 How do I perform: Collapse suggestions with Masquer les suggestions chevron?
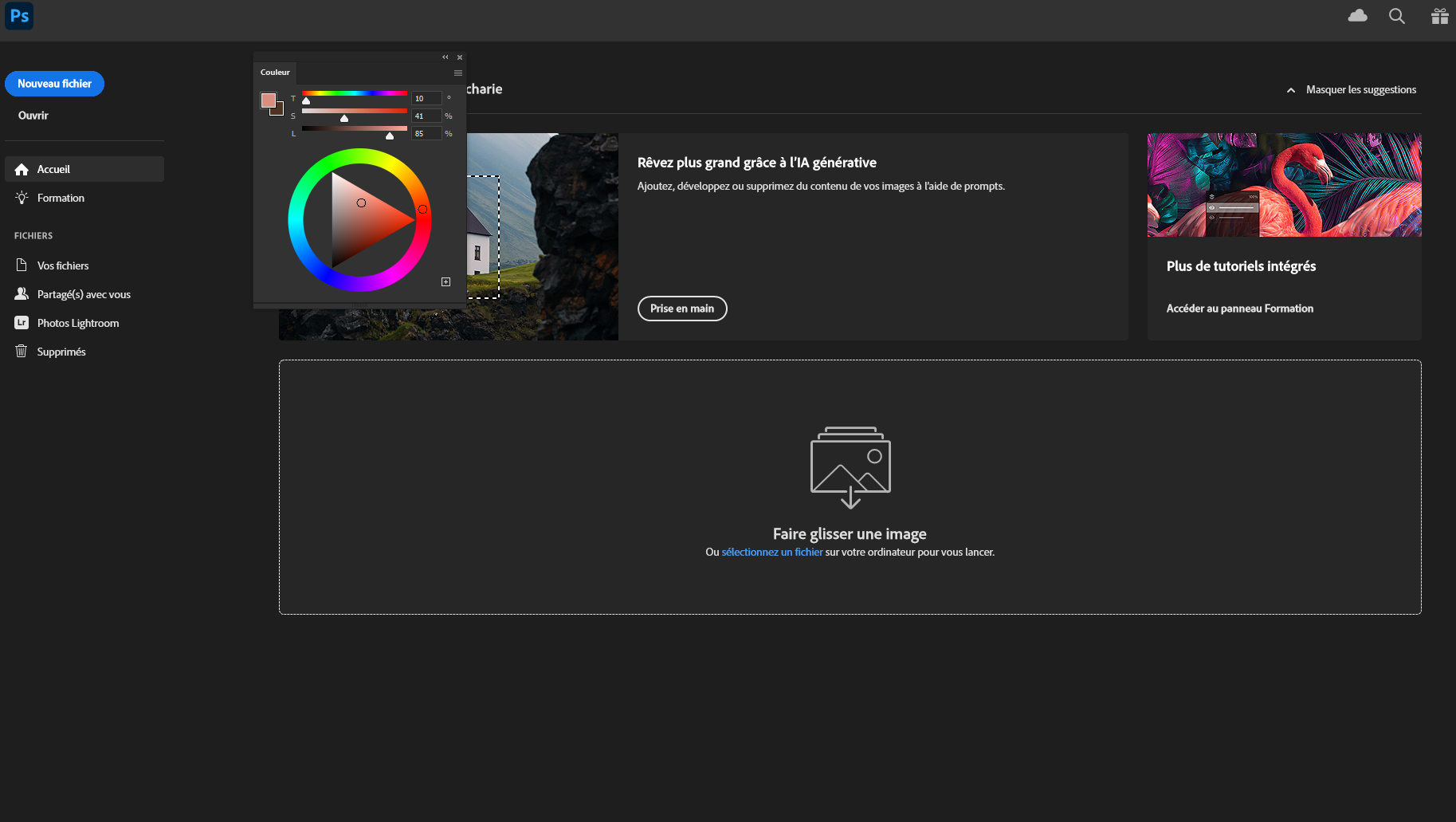[1291, 90]
